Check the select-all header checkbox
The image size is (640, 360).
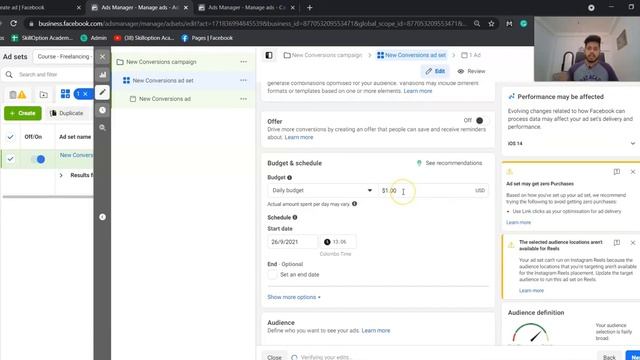pyautogui.click(x=11, y=137)
